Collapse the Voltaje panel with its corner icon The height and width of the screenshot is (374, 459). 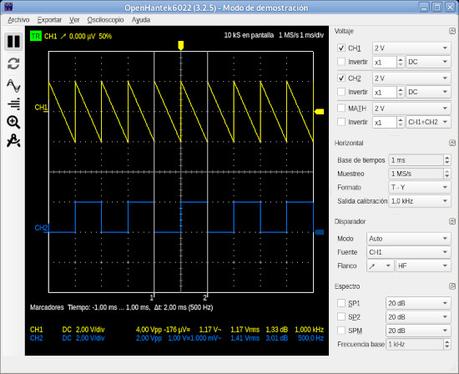(452, 31)
